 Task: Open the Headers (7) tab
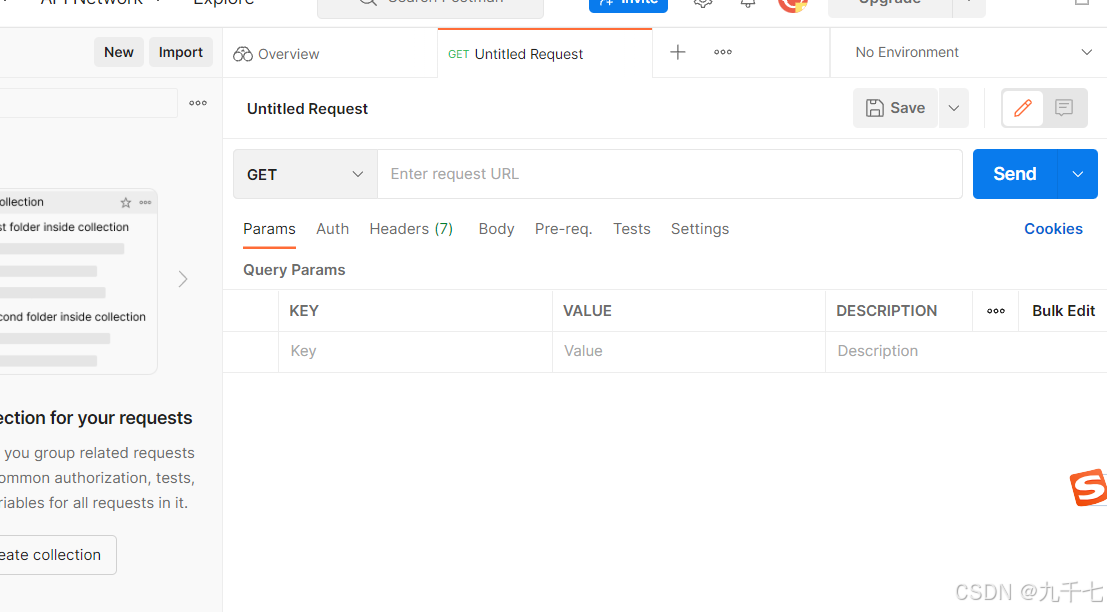411,229
